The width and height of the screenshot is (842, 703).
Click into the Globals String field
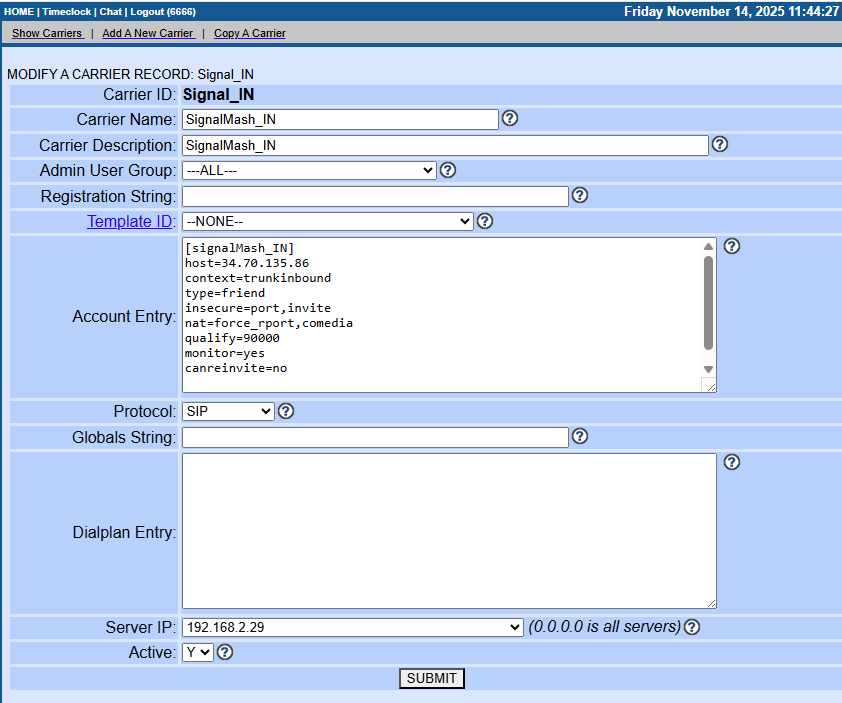[375, 437]
